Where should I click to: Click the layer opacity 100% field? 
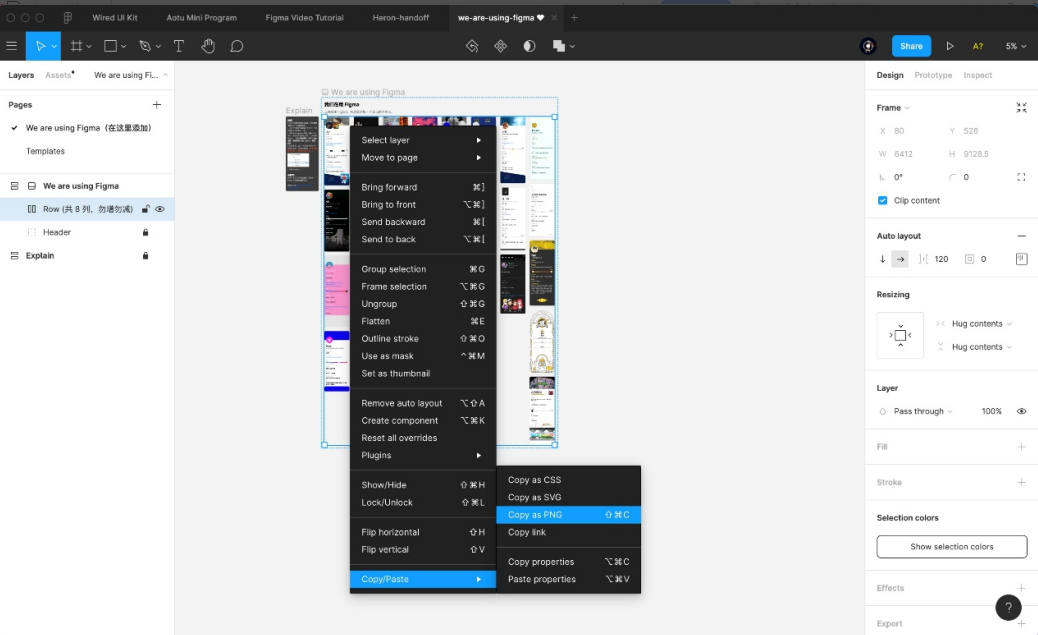click(x=991, y=411)
